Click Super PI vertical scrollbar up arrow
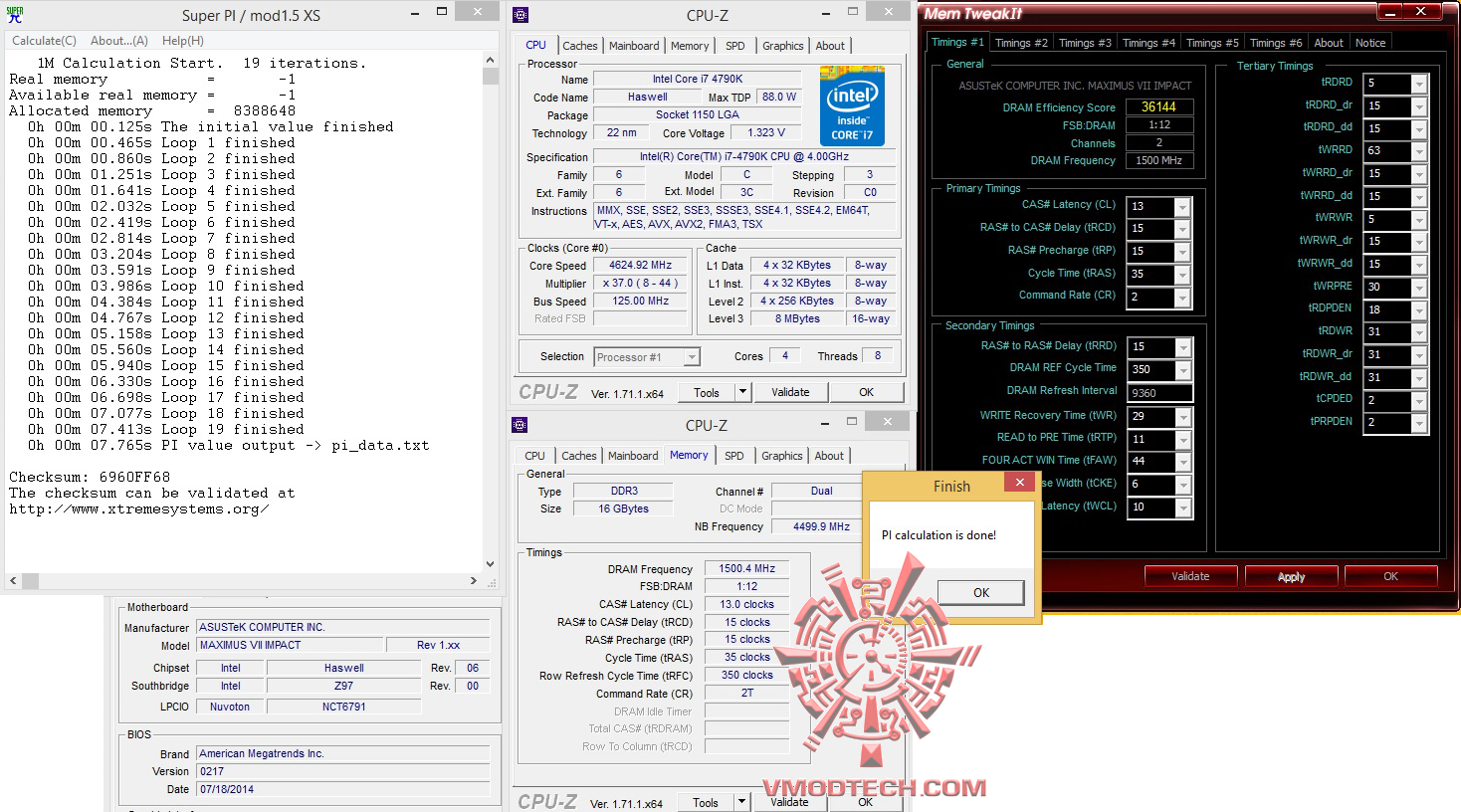 click(490, 62)
